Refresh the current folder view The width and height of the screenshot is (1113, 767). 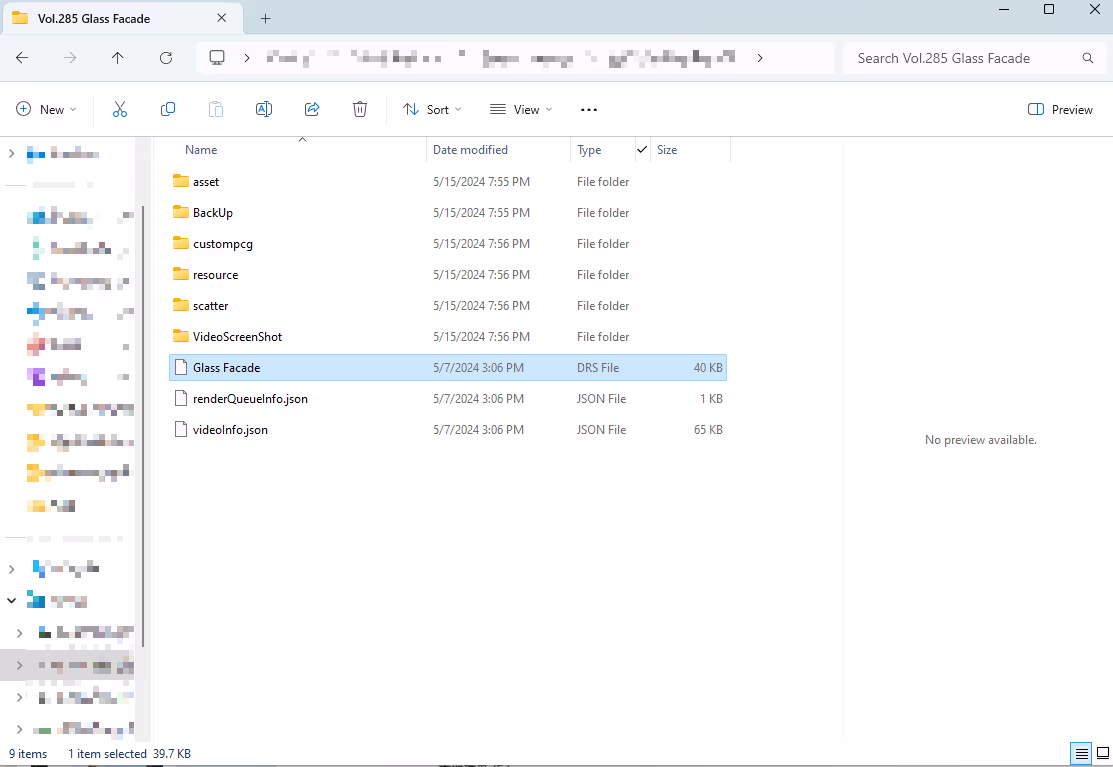click(x=166, y=58)
